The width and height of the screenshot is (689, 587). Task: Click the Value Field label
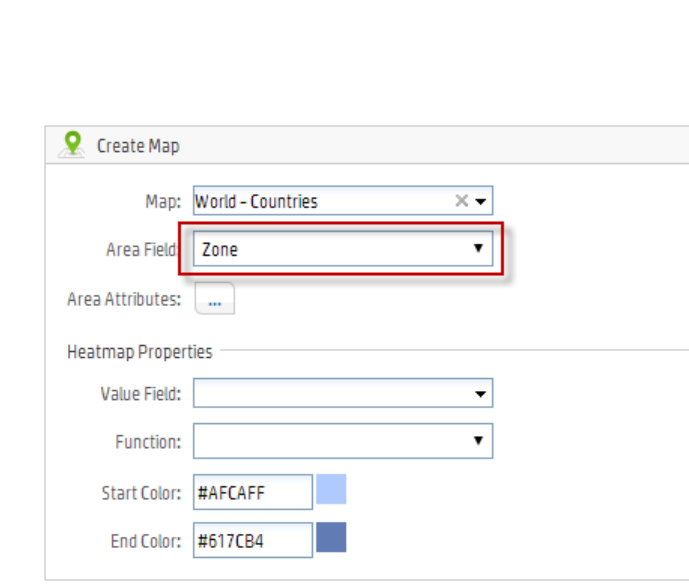[x=140, y=394]
